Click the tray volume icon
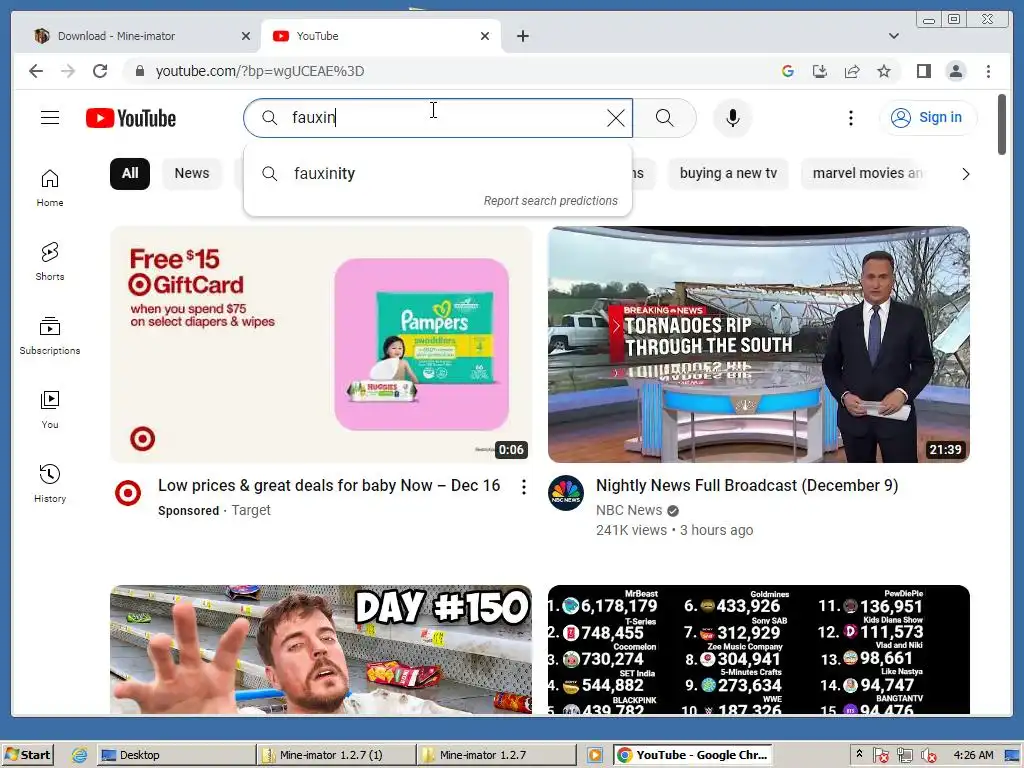 (x=927, y=756)
